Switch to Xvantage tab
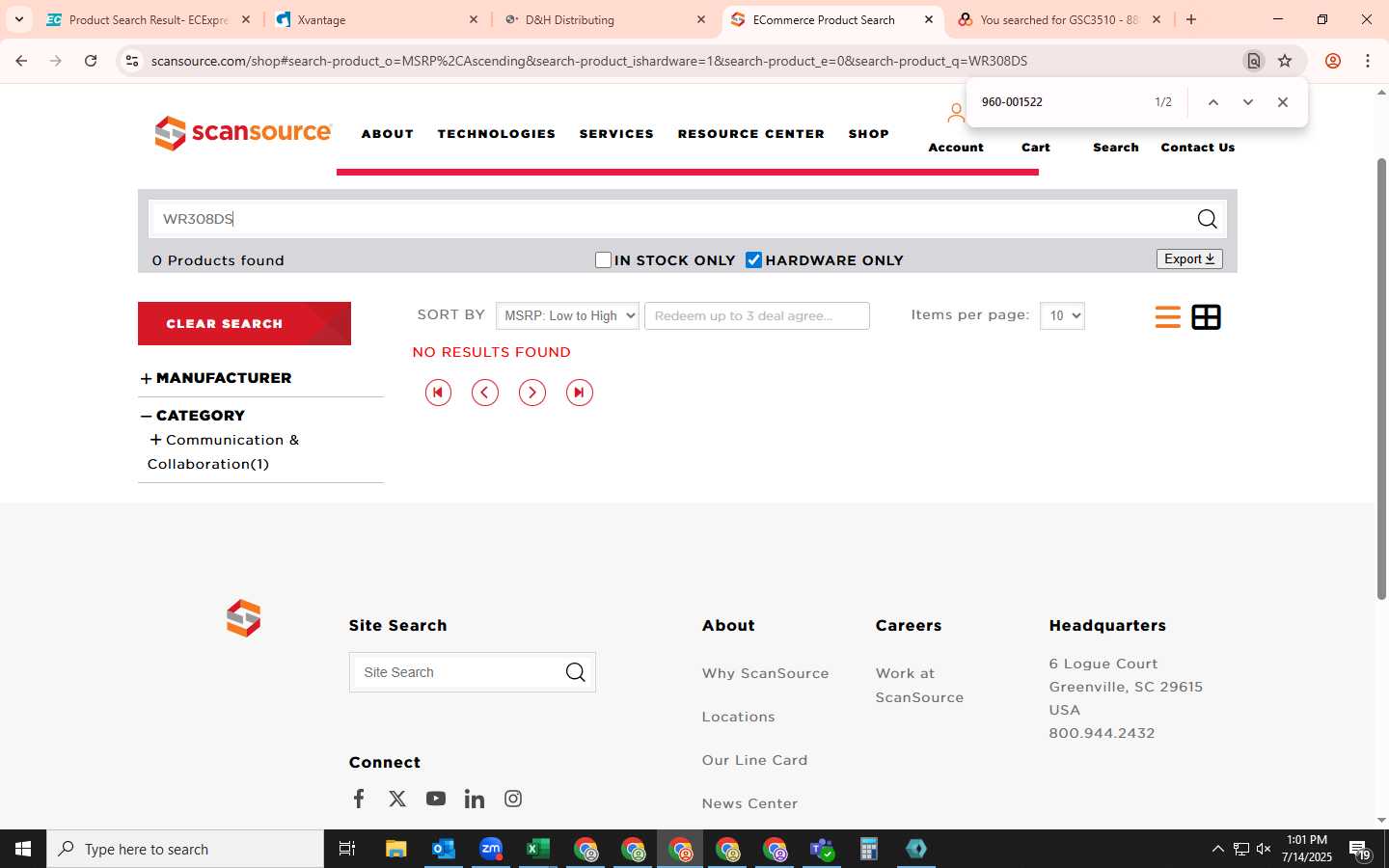The height and width of the screenshot is (868, 1389). (376, 19)
